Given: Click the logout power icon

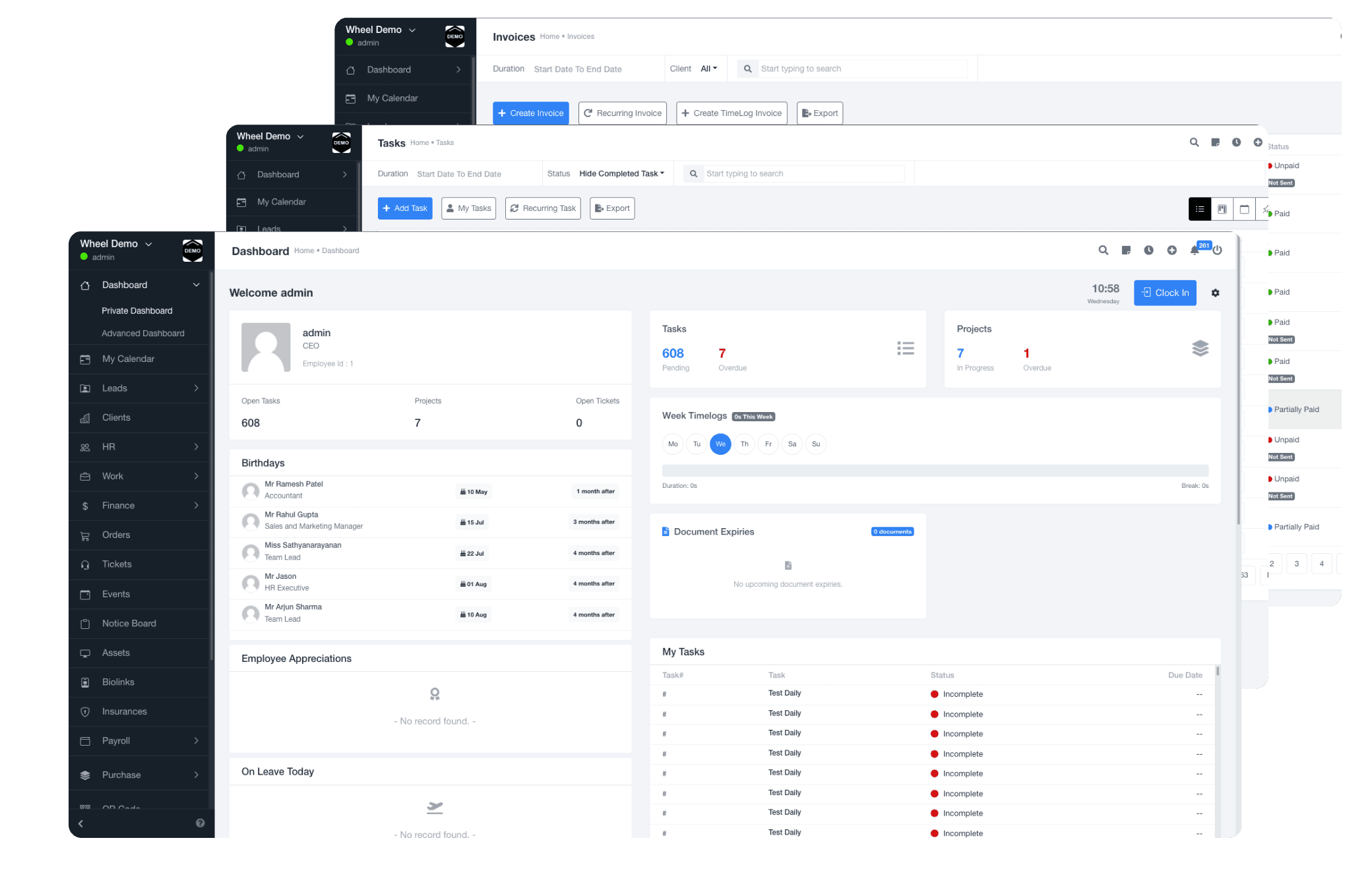Looking at the screenshot, I should point(1218,251).
